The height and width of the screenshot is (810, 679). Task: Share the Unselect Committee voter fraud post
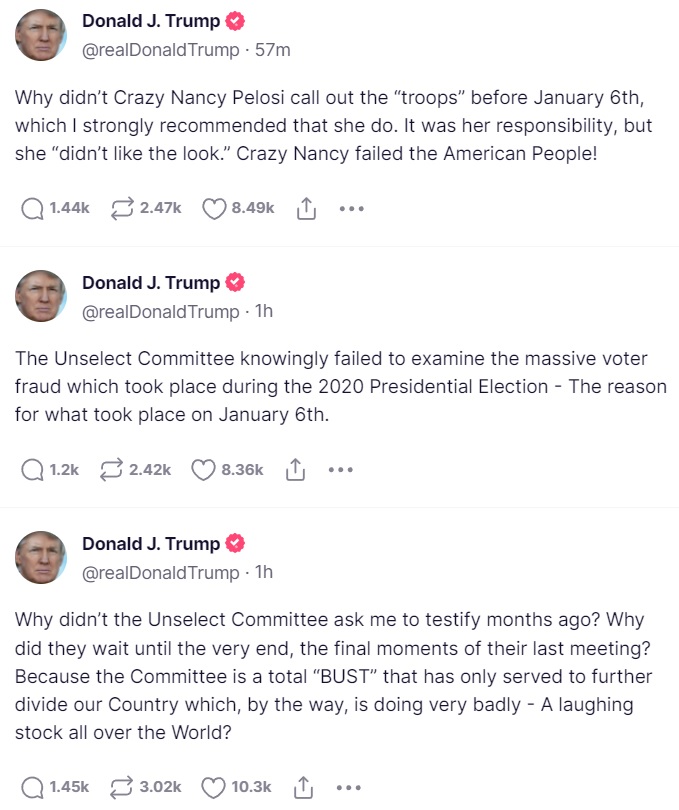(295, 470)
